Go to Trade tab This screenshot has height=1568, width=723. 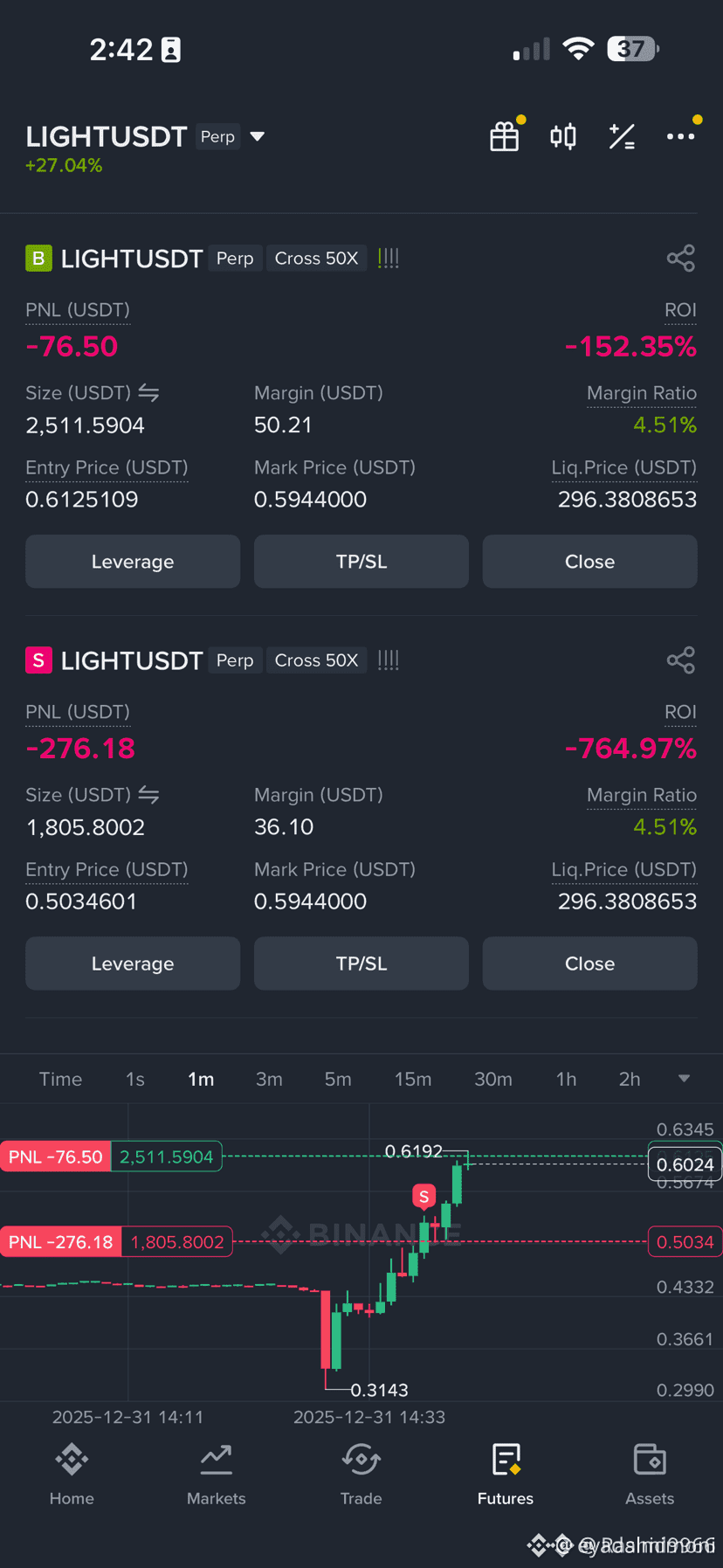(361, 1475)
